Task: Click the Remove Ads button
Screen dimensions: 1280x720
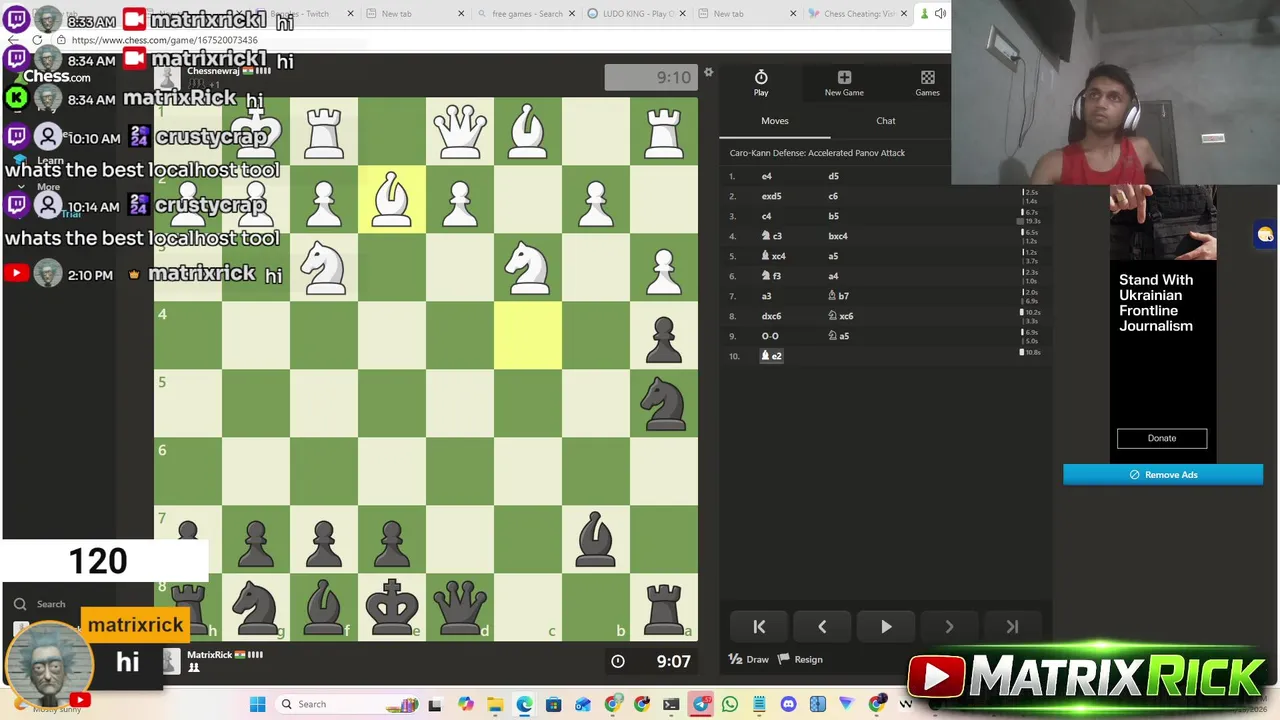Action: tap(1163, 475)
